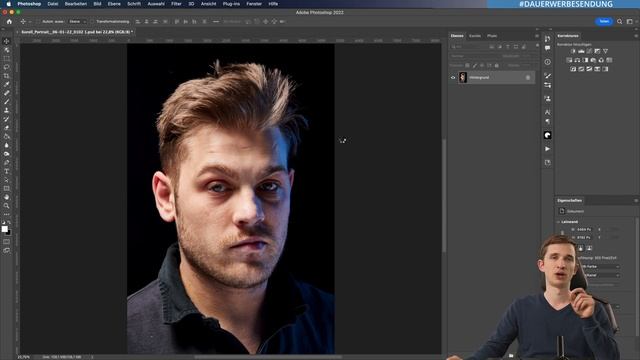Add a Curves adjustment
640x360 pixels.
tap(589, 51)
